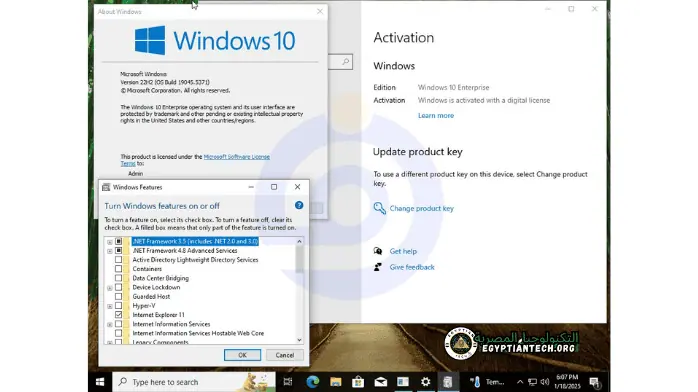Image resolution: width=698 pixels, height=392 pixels.
Task: Open the notification center icon
Action: coord(595,382)
